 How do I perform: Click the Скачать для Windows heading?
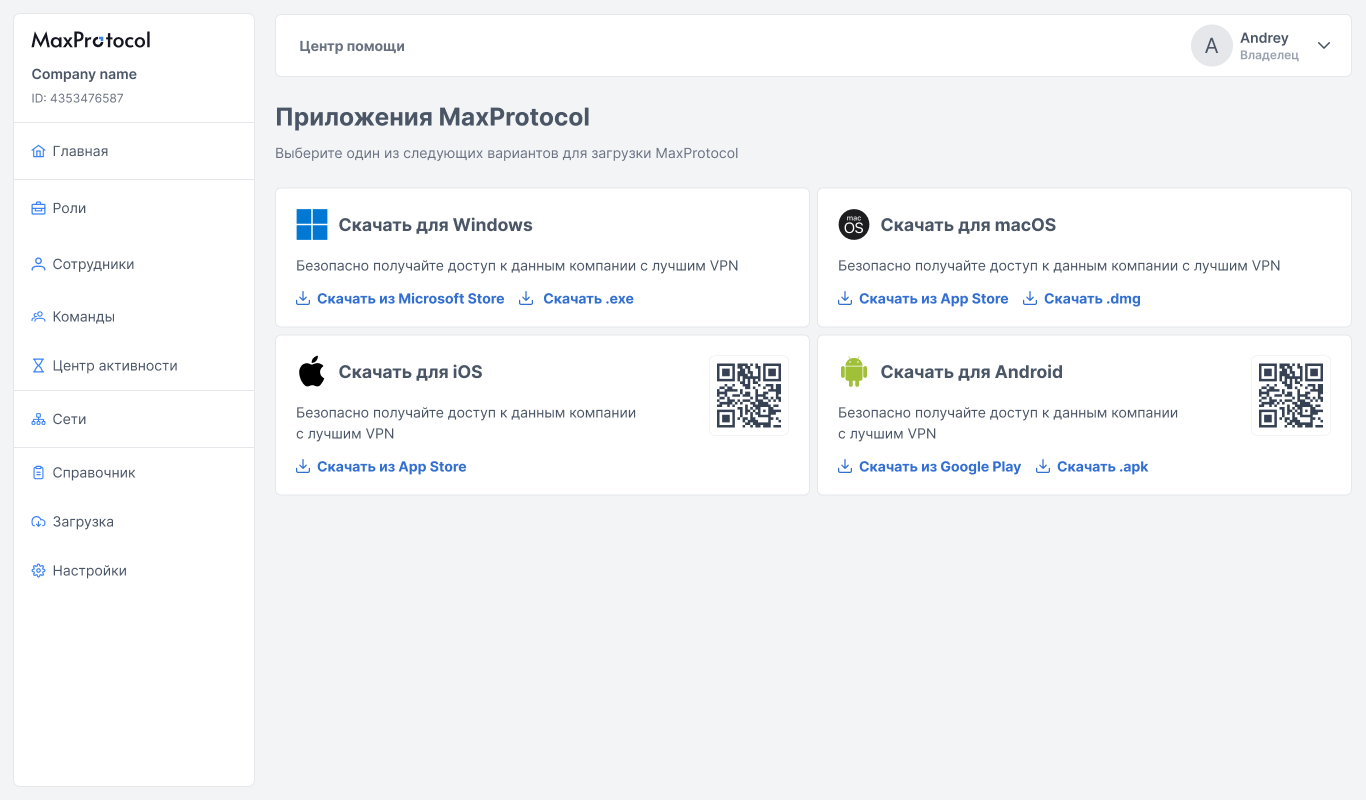(436, 225)
